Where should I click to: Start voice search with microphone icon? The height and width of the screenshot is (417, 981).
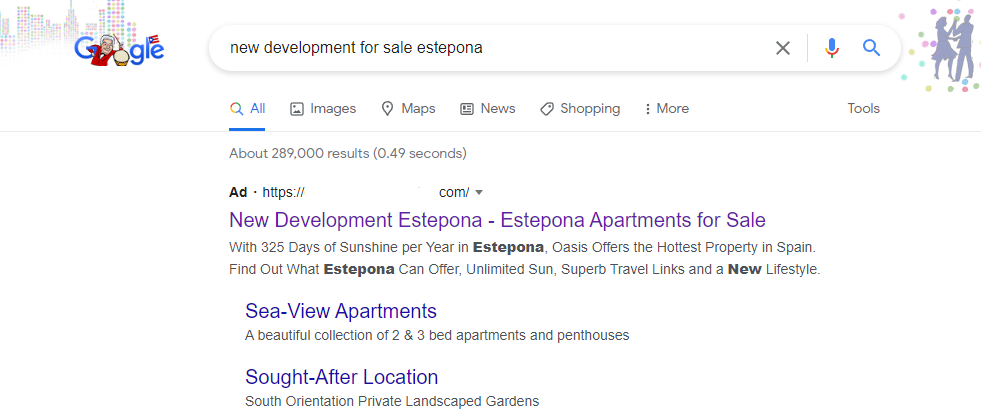tap(831, 48)
